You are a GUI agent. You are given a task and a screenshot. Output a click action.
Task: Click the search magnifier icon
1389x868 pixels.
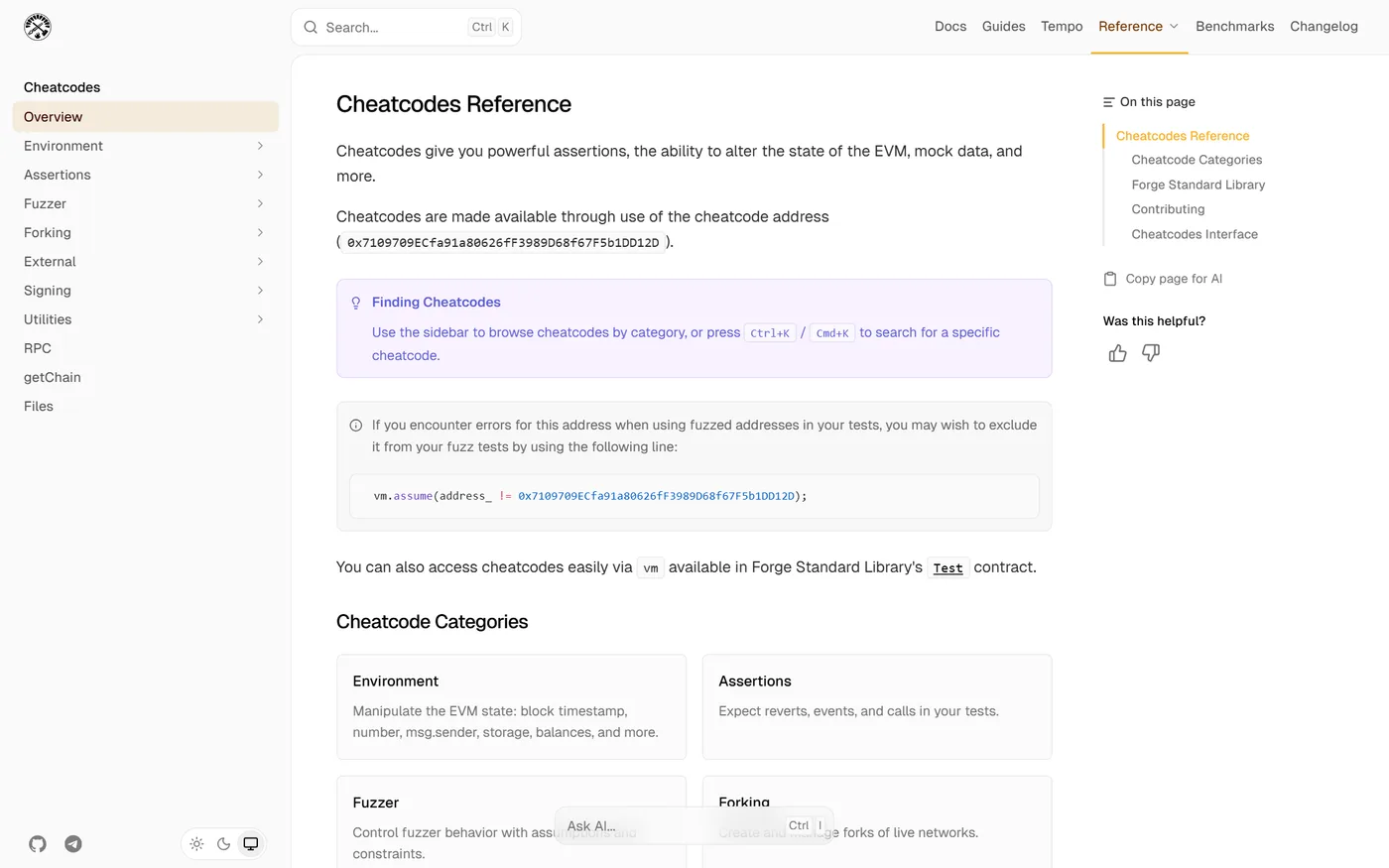click(x=311, y=27)
